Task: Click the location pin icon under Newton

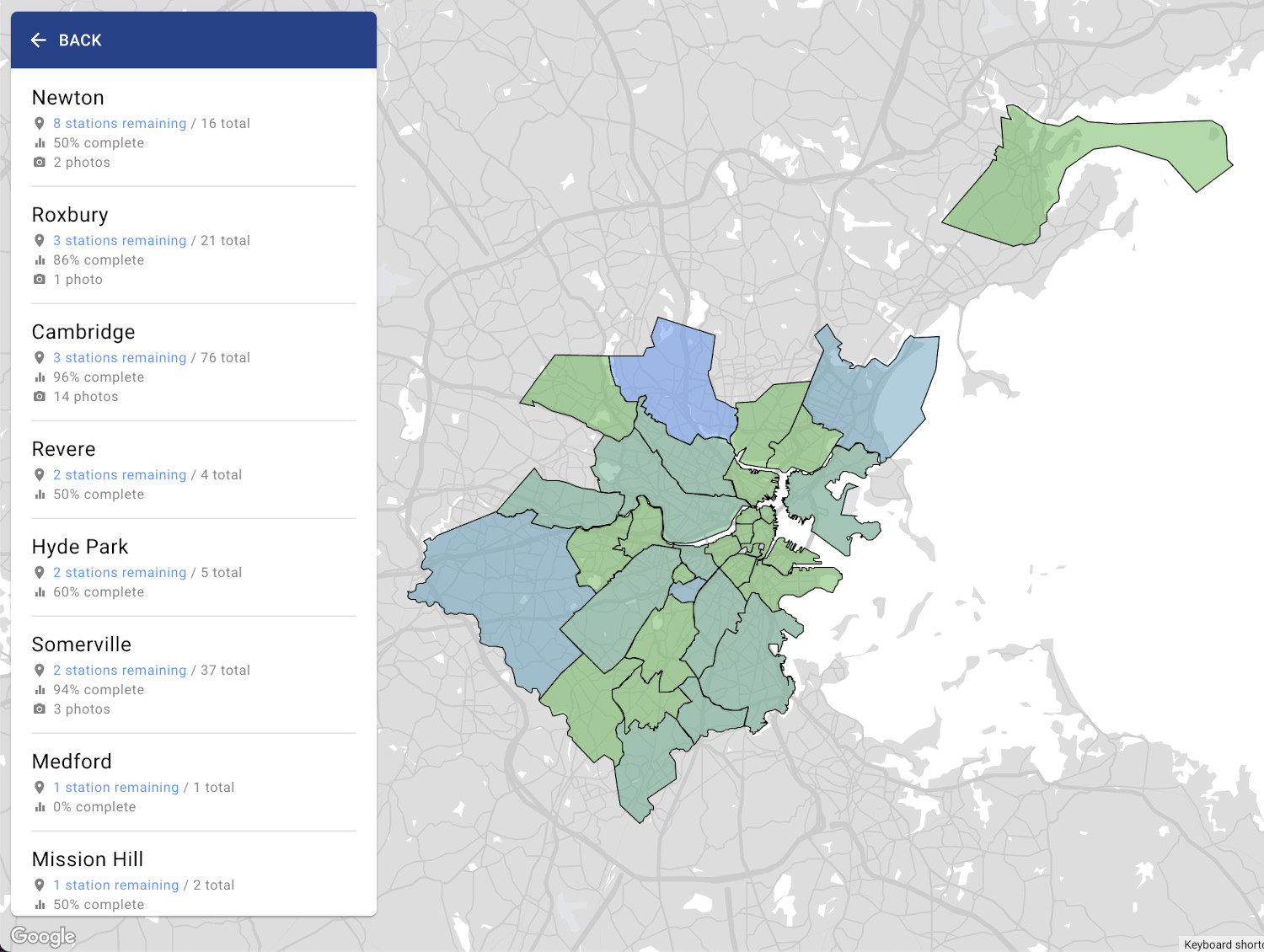Action: coord(39,123)
